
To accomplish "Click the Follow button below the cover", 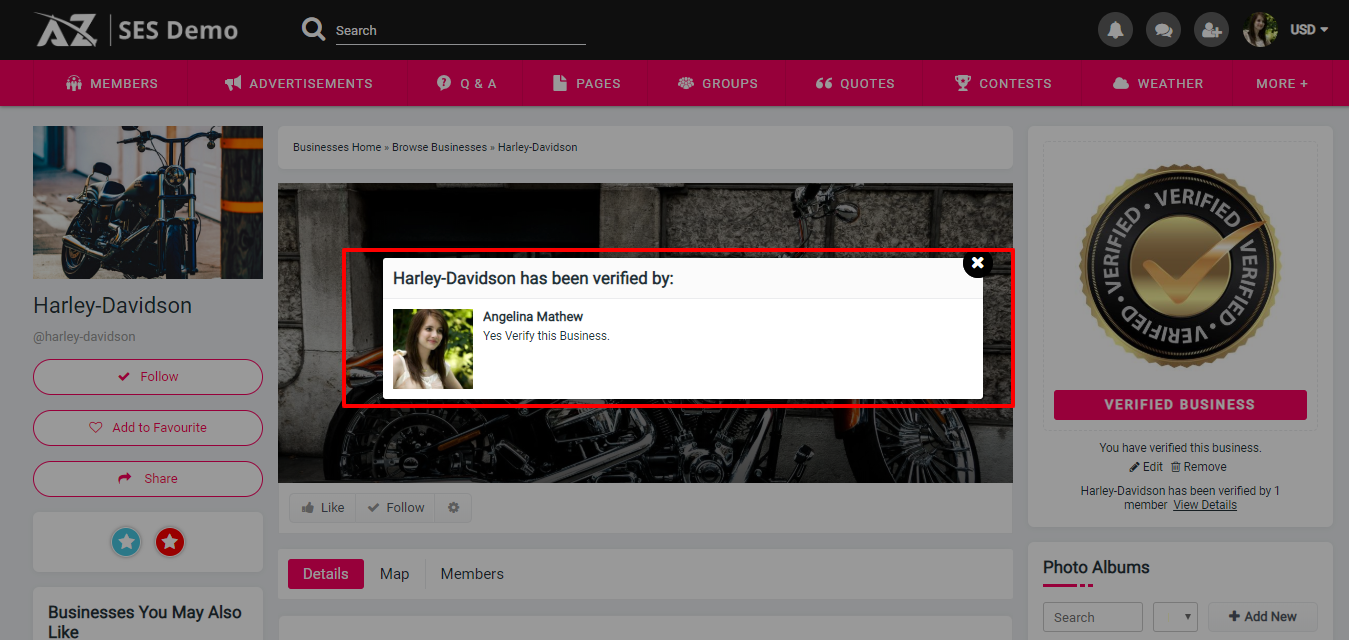I will tap(396, 508).
